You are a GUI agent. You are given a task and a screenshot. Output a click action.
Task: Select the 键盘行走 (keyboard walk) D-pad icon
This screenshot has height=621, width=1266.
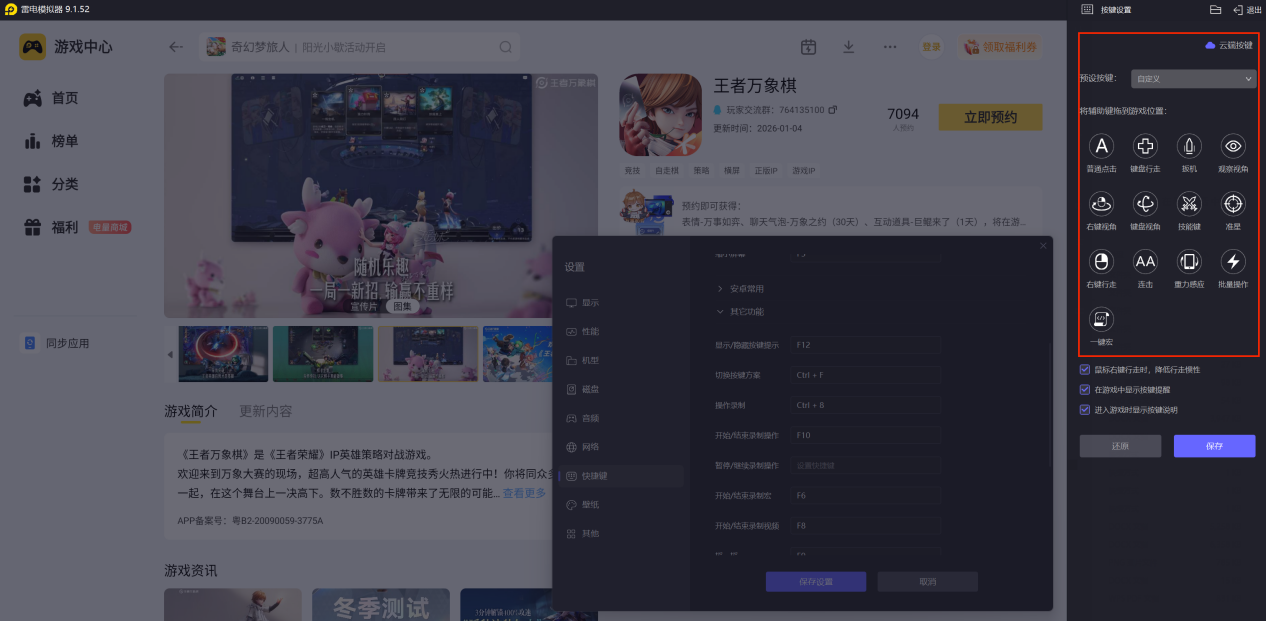[1145, 147]
